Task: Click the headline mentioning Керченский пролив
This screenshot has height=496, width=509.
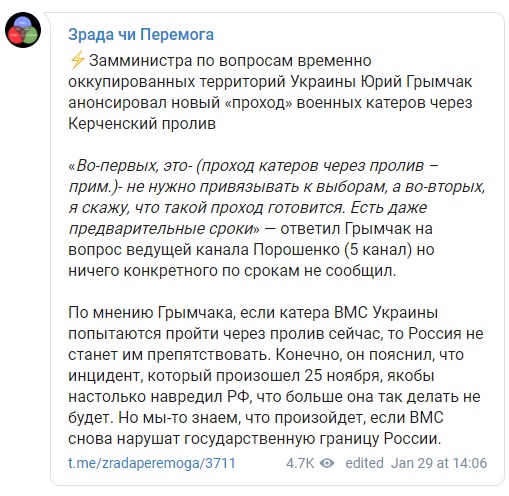Action: tap(270, 92)
